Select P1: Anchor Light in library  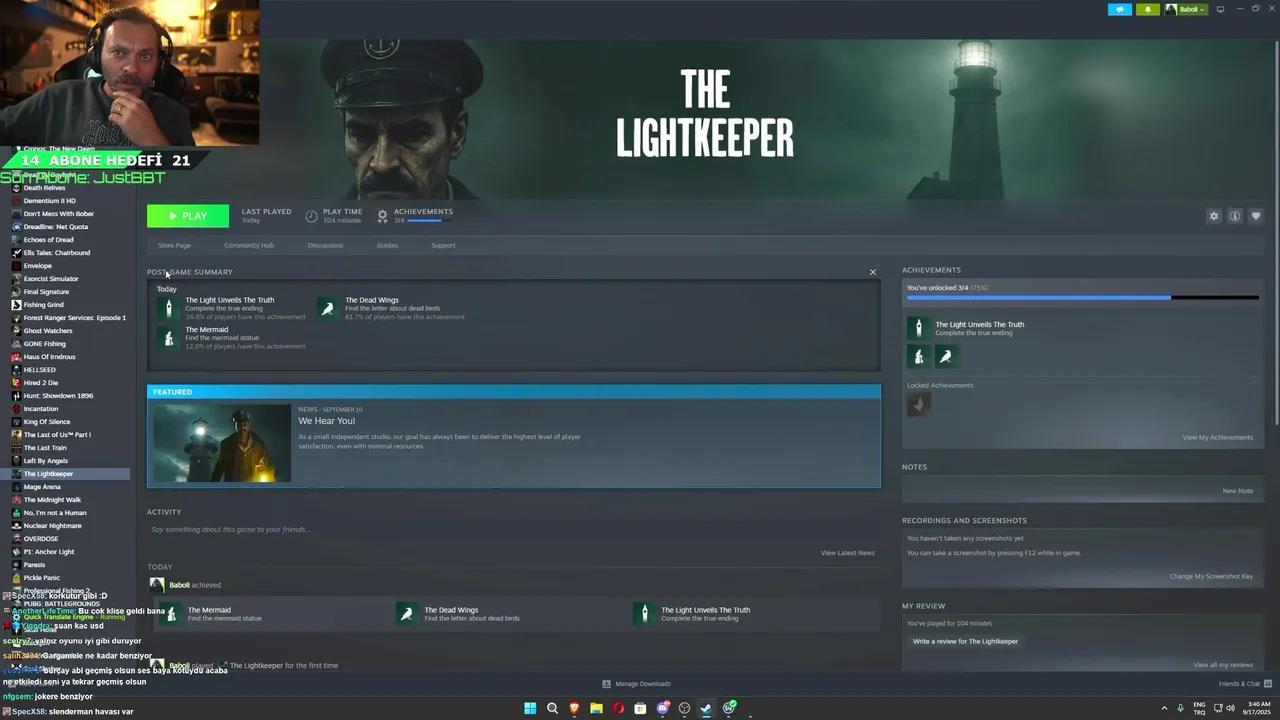(48, 552)
